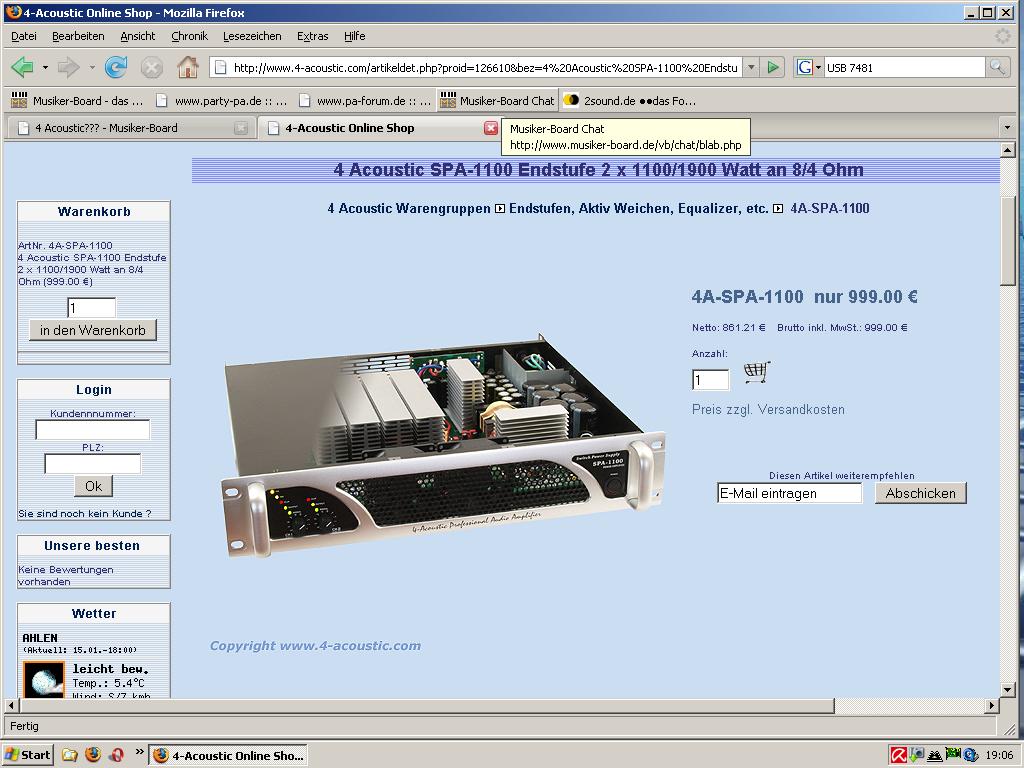The width and height of the screenshot is (1024, 768).
Task: Expand the quick launch overflow chevron
Action: click(139, 752)
